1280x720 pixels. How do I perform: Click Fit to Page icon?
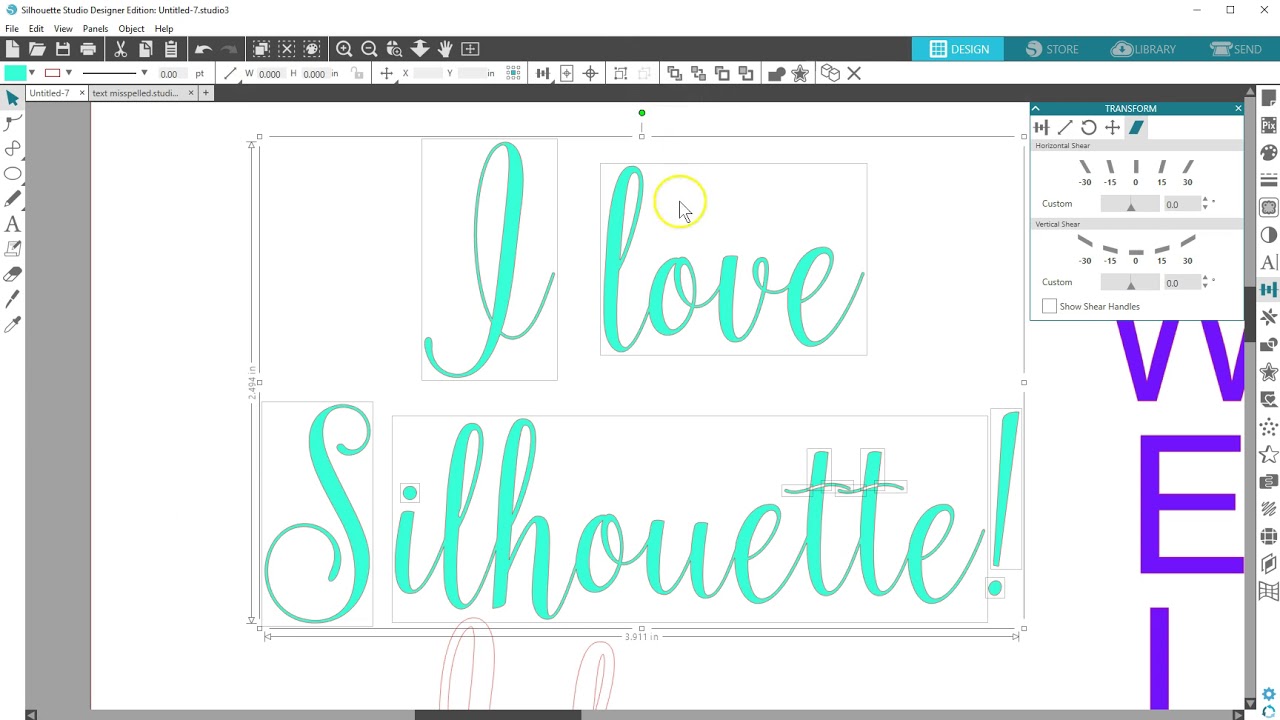[470, 49]
